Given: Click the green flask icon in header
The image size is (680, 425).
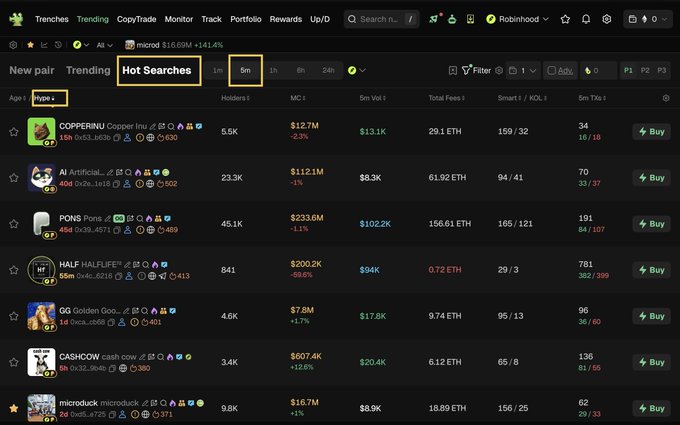Looking at the screenshot, I should pyautogui.click(x=452, y=19).
